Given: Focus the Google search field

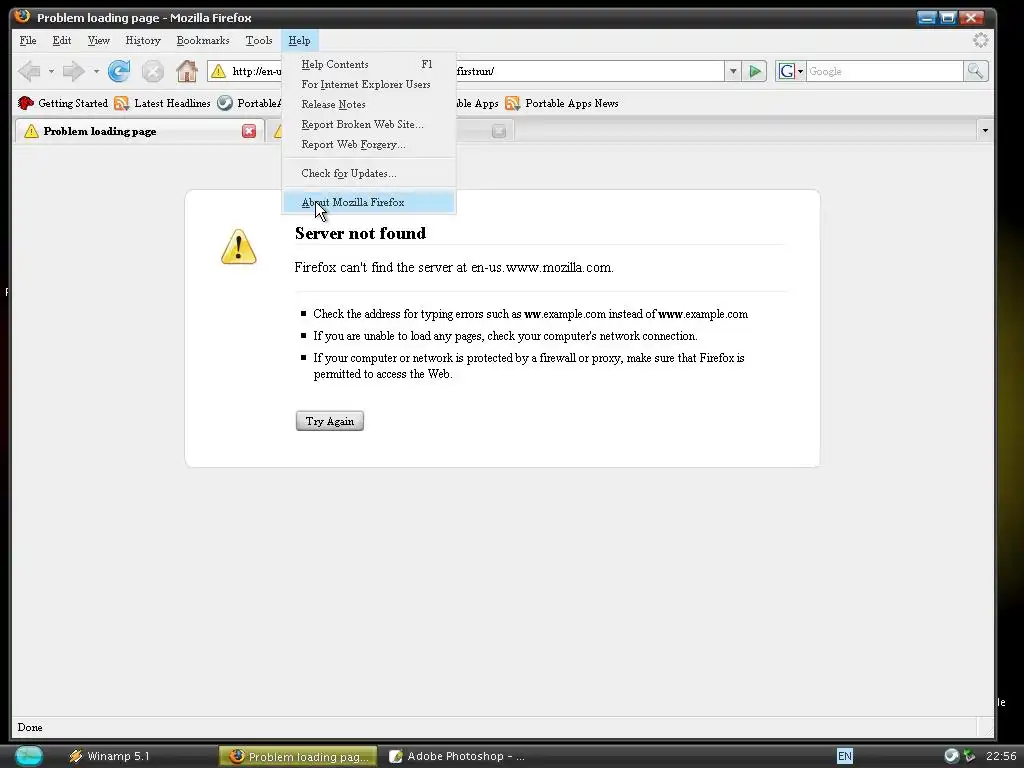Looking at the screenshot, I should (x=884, y=71).
